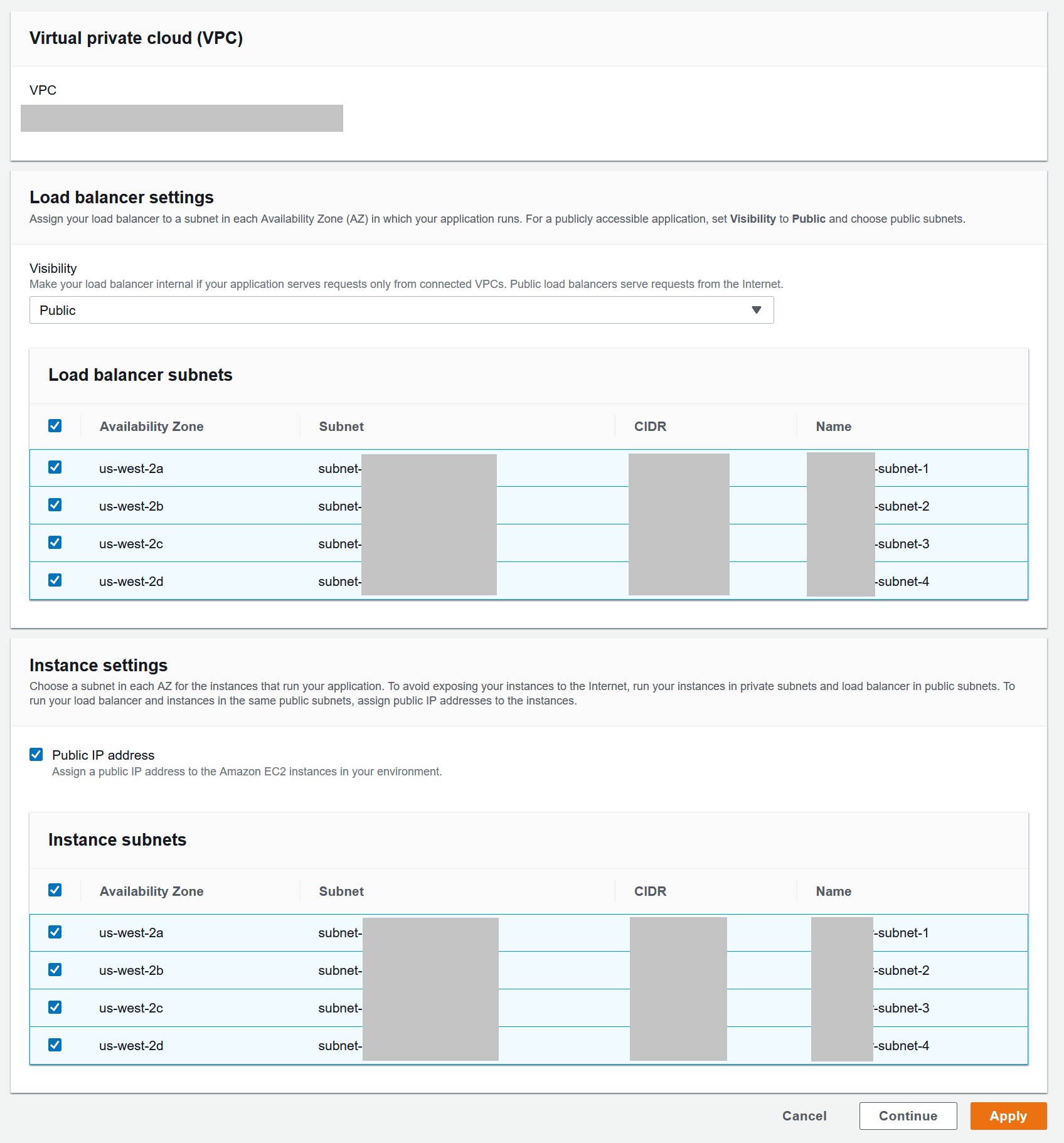Uncheck us-west-2c in Load balancer subnets
Image resolution: width=1064 pixels, height=1143 pixels.
point(55,543)
